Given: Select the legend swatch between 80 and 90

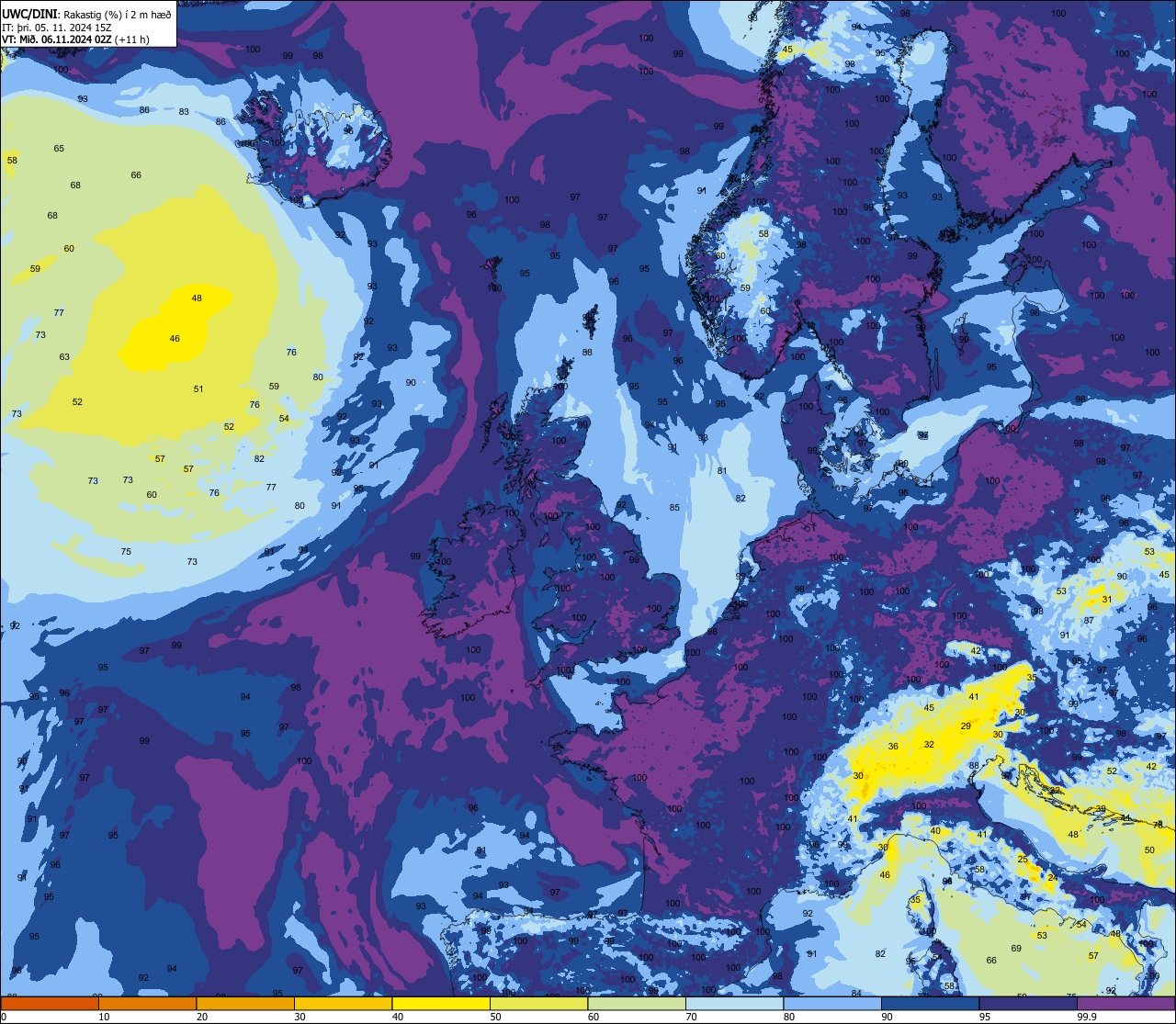Looking at the screenshot, I should [x=832, y=1004].
